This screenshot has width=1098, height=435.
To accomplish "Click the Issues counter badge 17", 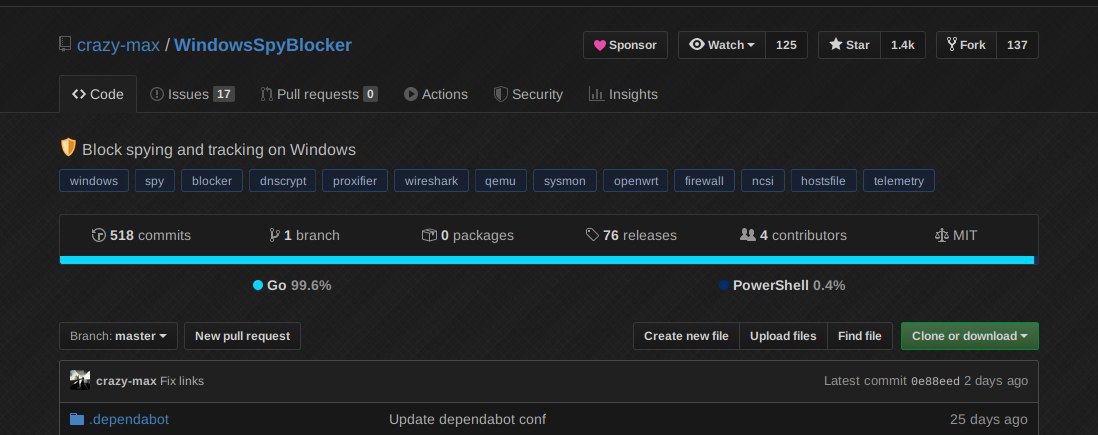I will pos(223,95).
